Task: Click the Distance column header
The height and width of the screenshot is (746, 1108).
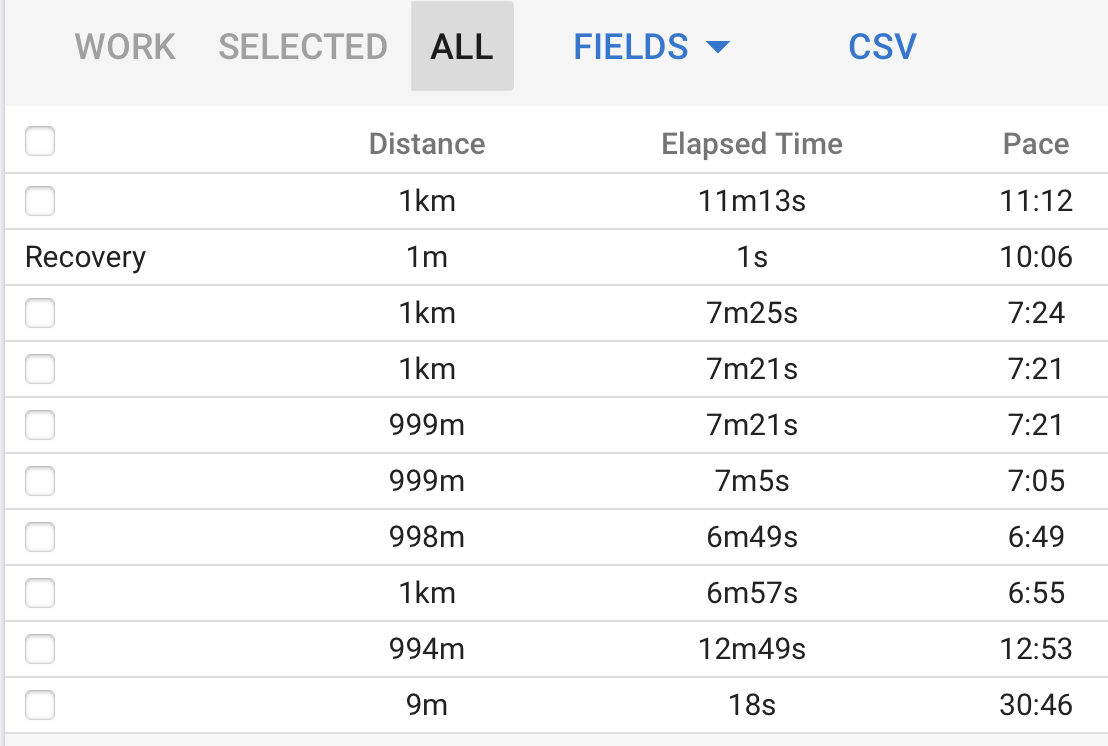Action: coord(427,144)
